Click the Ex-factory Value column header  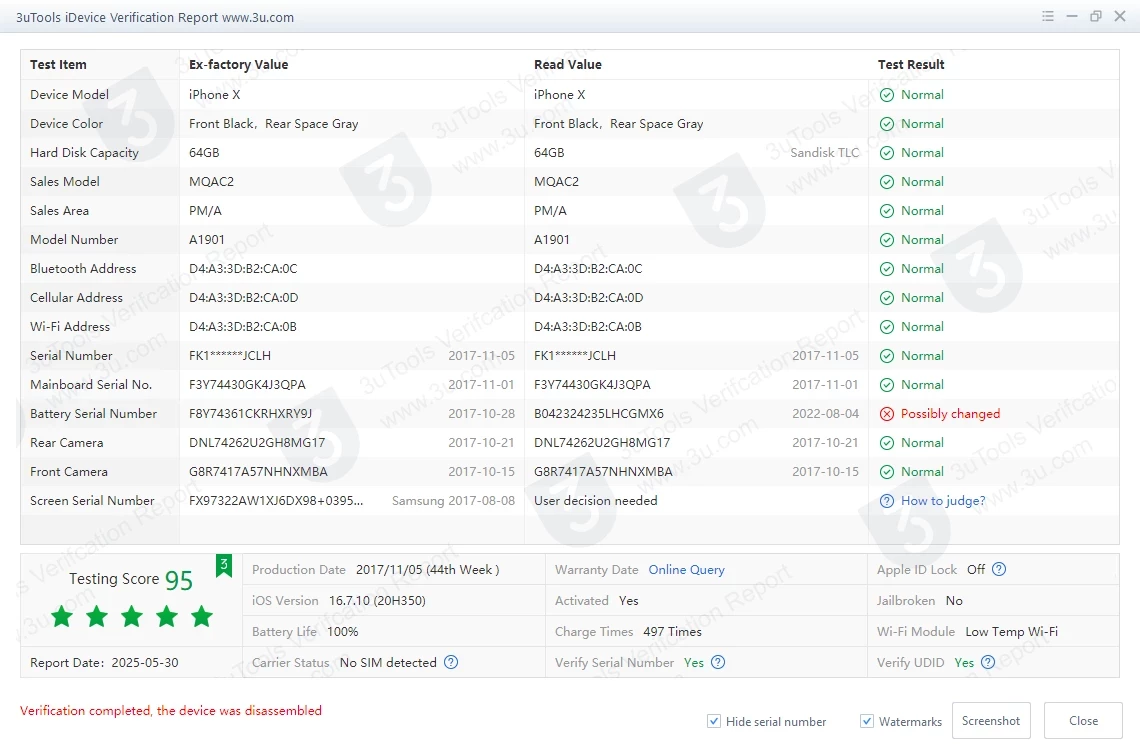(238, 65)
